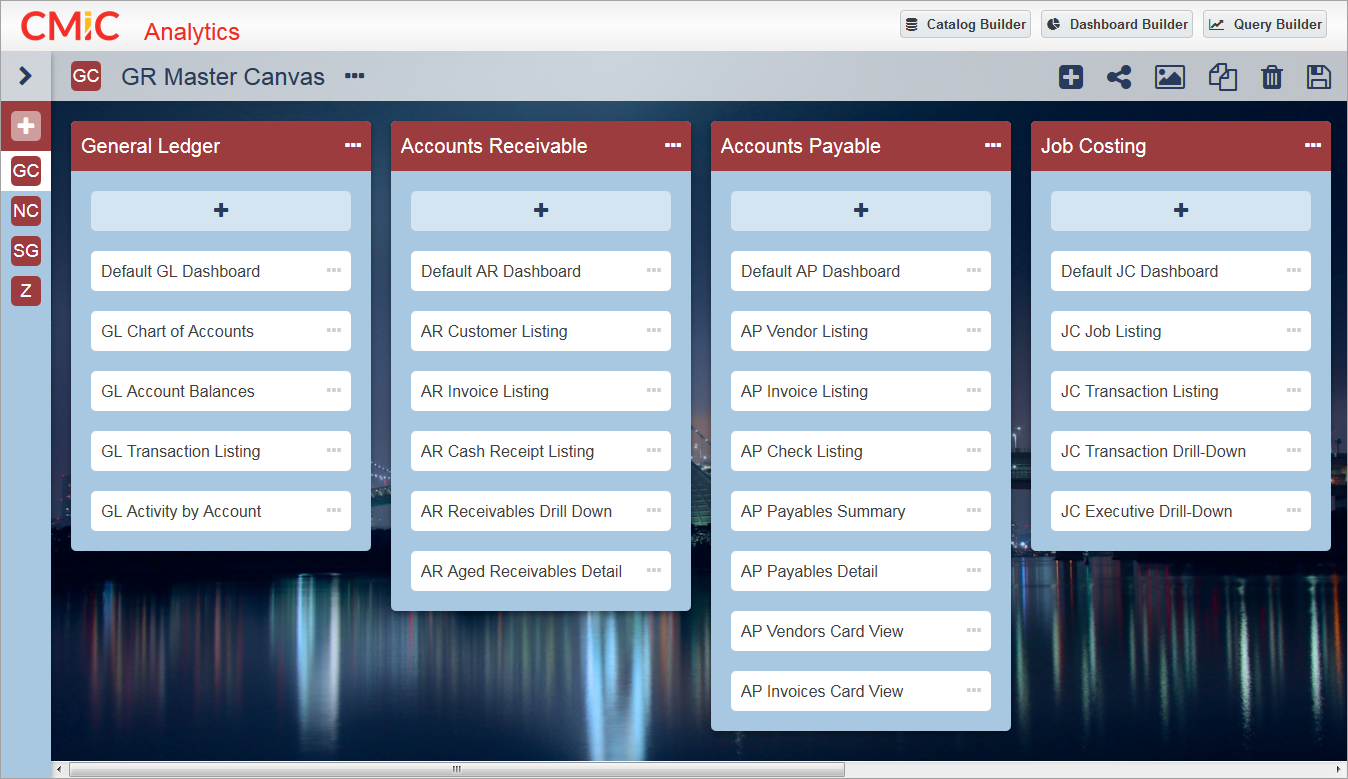Click the horizontal scrollbar right arrow
Screen dimensions: 1348x779
pyautogui.click(x=1339, y=770)
